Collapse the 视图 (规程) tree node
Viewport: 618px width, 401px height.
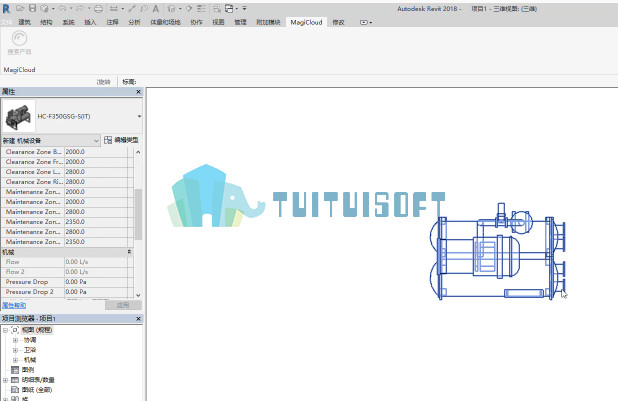pos(6,329)
